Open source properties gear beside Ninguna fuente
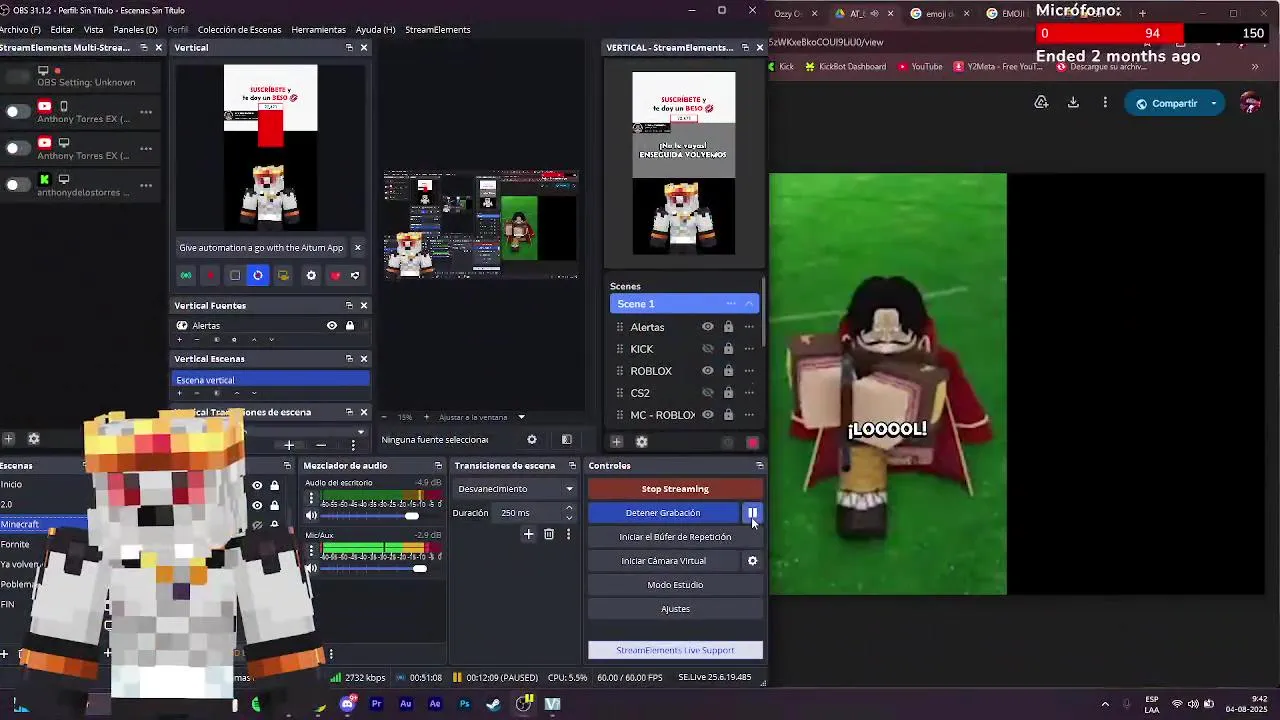Viewport: 1280px width, 720px height. (532, 440)
